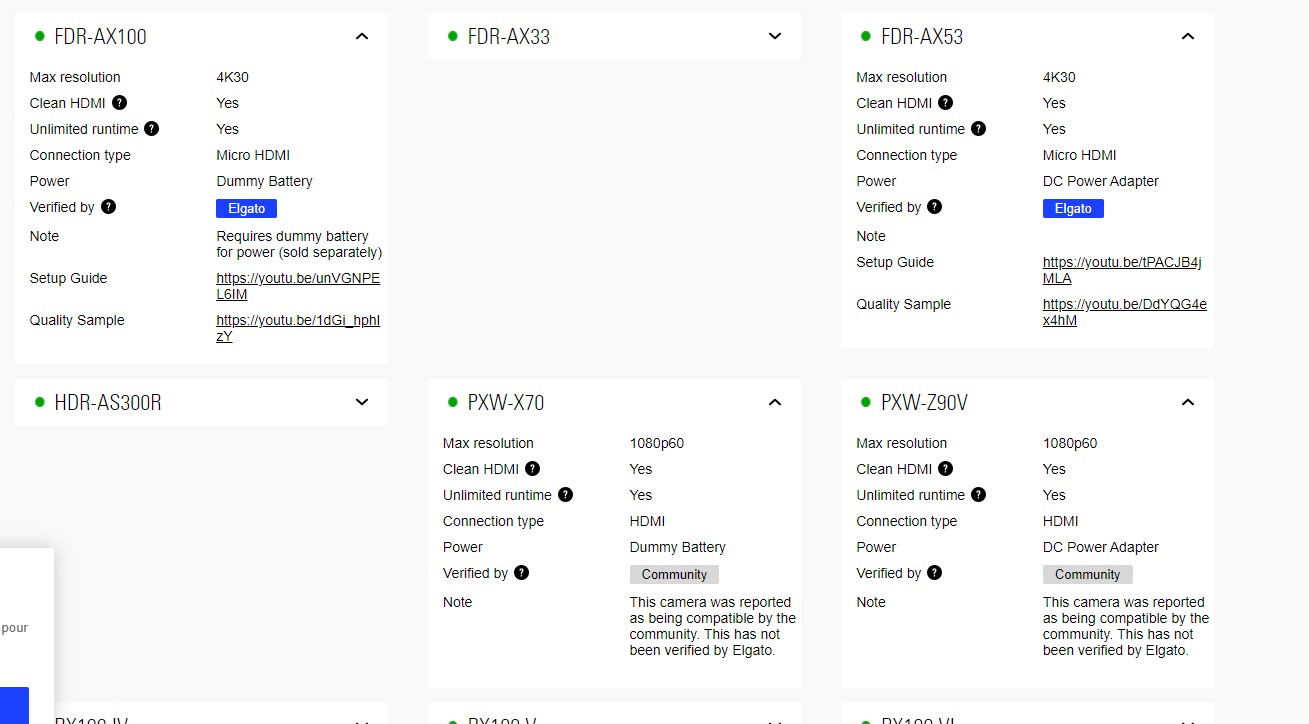1309x724 pixels.
Task: Collapse the FDR-AX53 section chevron
Action: [x=1188, y=37]
